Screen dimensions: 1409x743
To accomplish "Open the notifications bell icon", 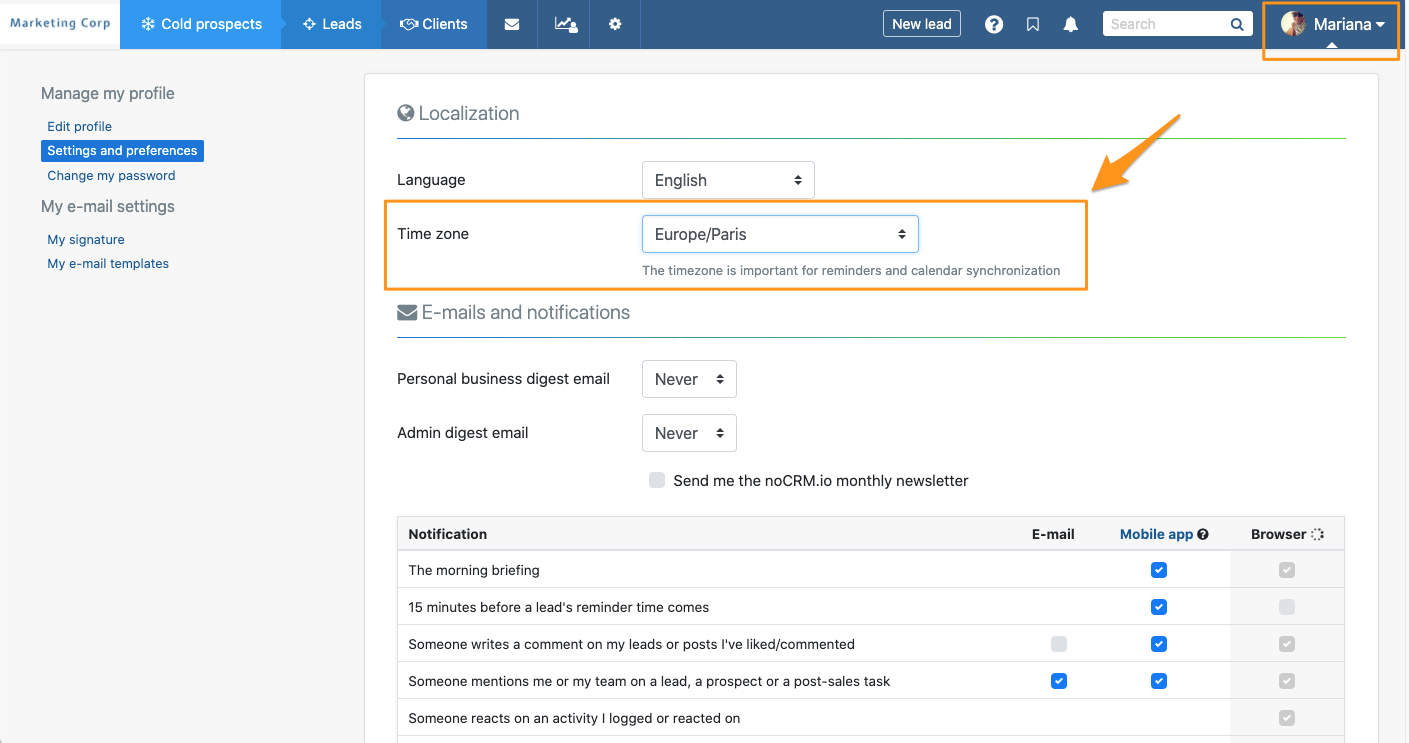I will (x=1071, y=24).
